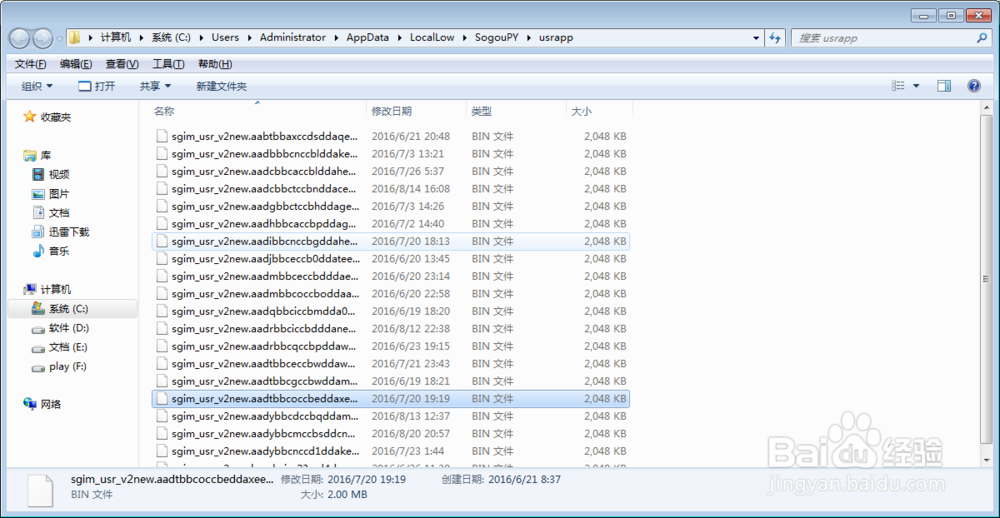Sort by the 大小 column header
The height and width of the screenshot is (518, 1000).
click(599, 111)
